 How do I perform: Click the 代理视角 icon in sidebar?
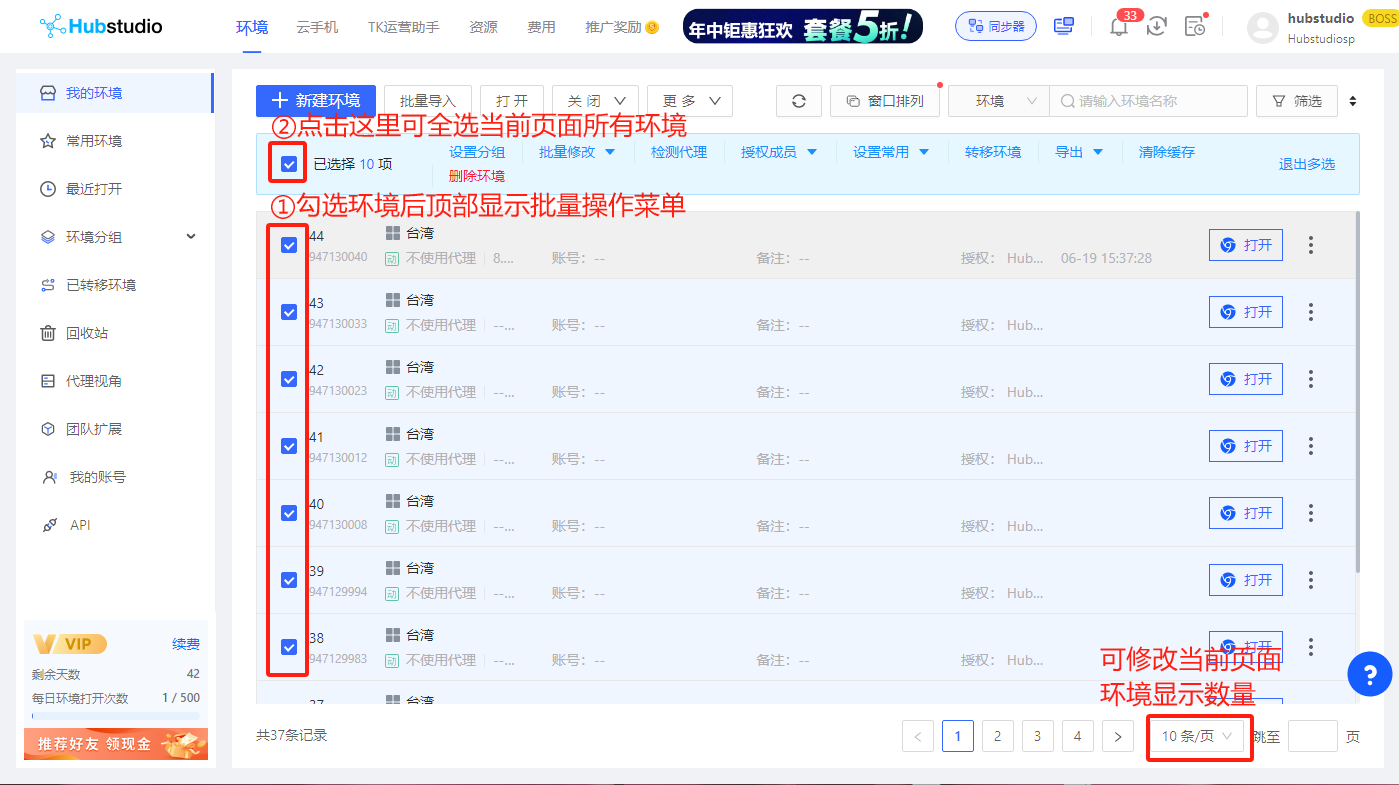(x=47, y=381)
